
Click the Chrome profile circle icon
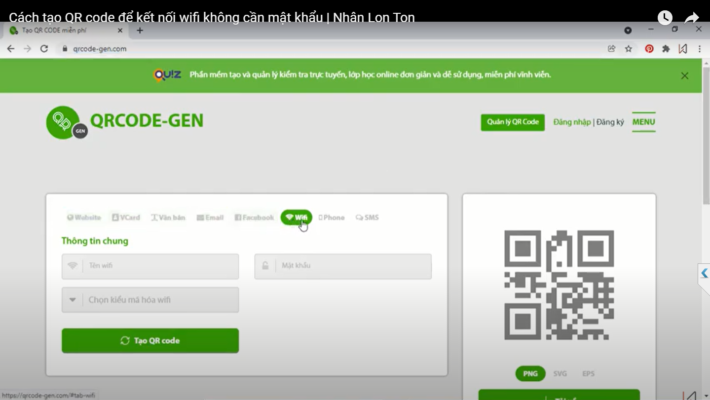[628, 30]
